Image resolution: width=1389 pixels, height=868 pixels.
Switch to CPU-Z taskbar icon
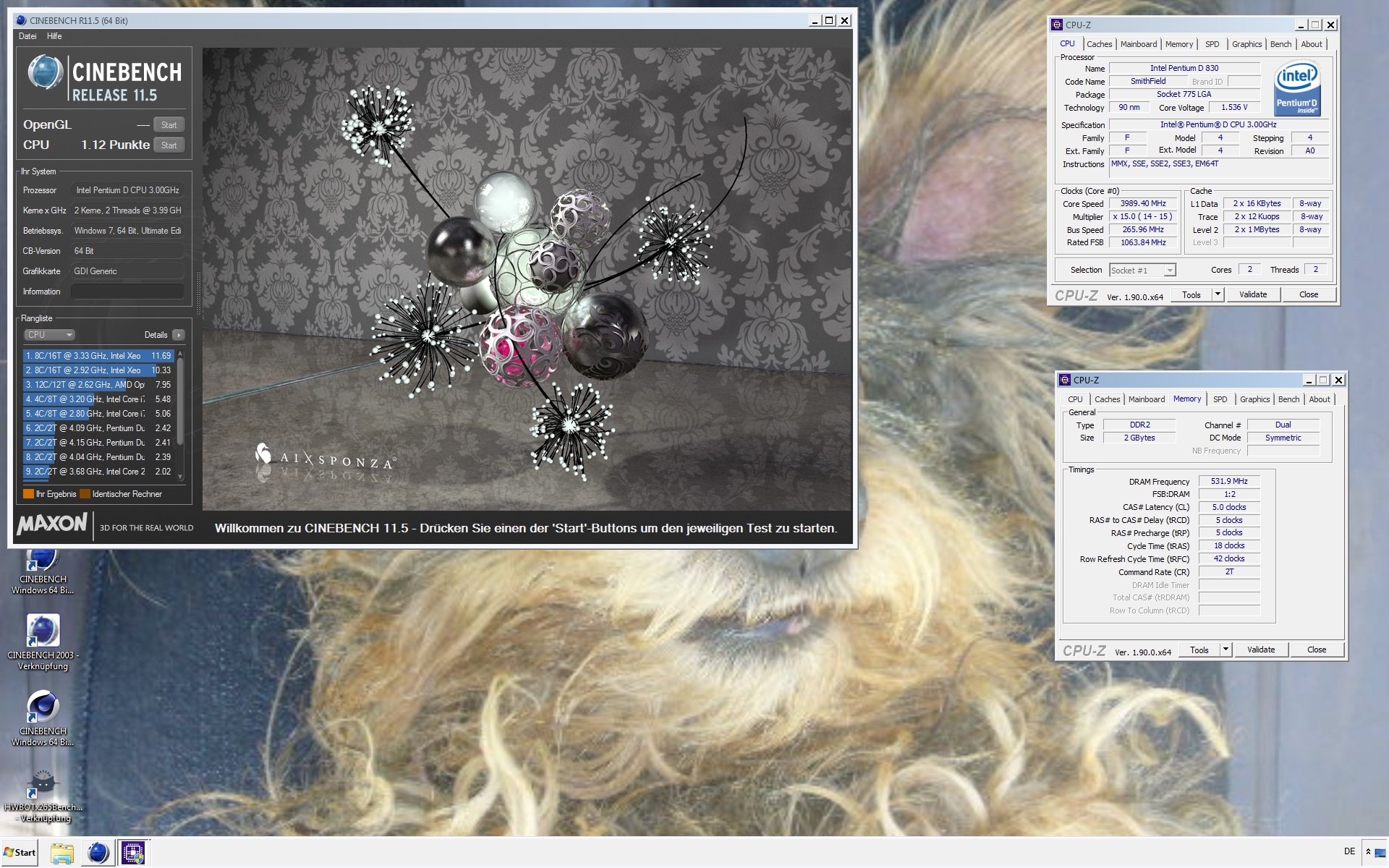coord(133,853)
